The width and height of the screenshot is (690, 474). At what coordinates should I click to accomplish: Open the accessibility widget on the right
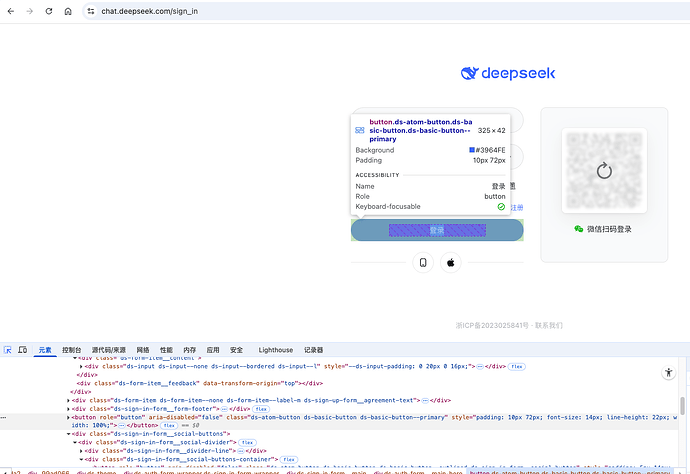tap(669, 372)
